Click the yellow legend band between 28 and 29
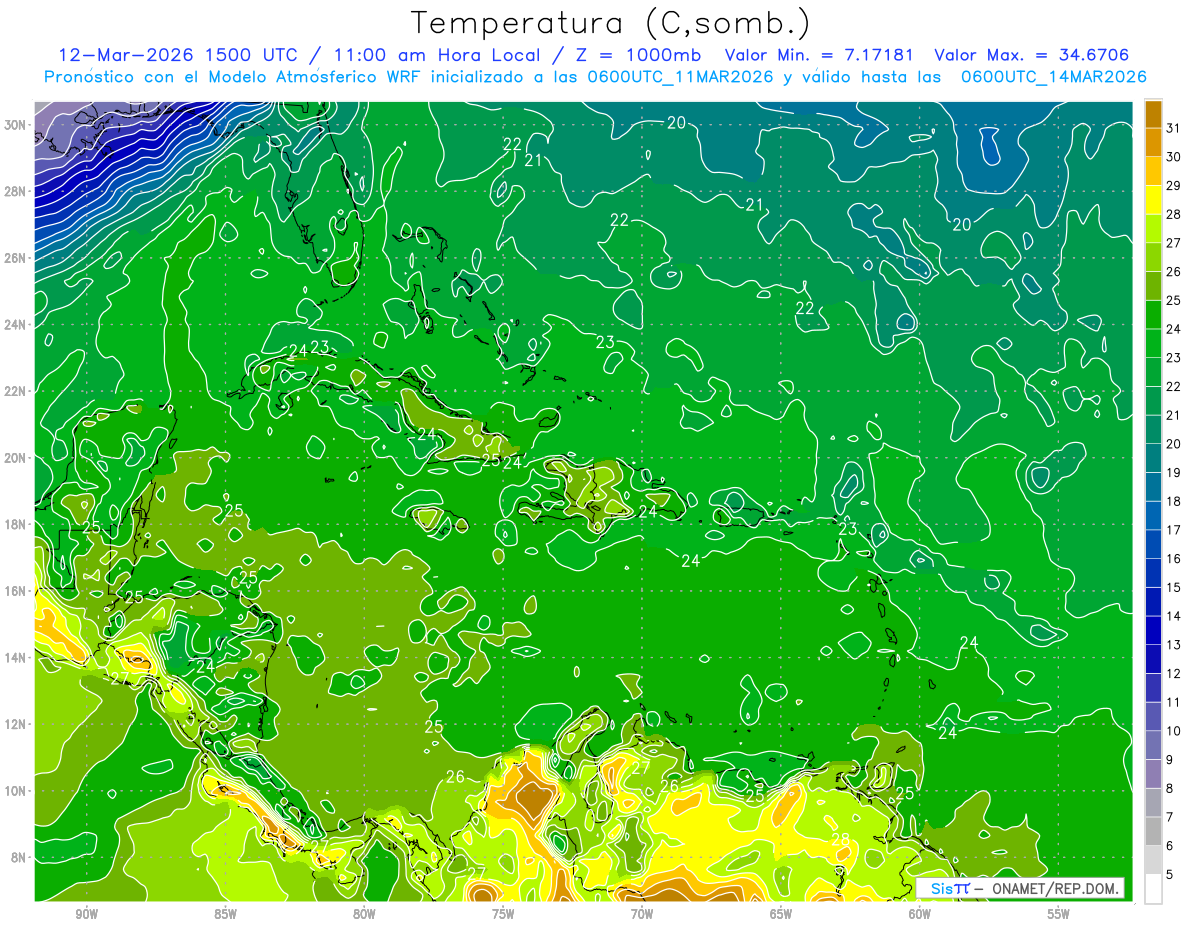 pyautogui.click(x=1153, y=199)
